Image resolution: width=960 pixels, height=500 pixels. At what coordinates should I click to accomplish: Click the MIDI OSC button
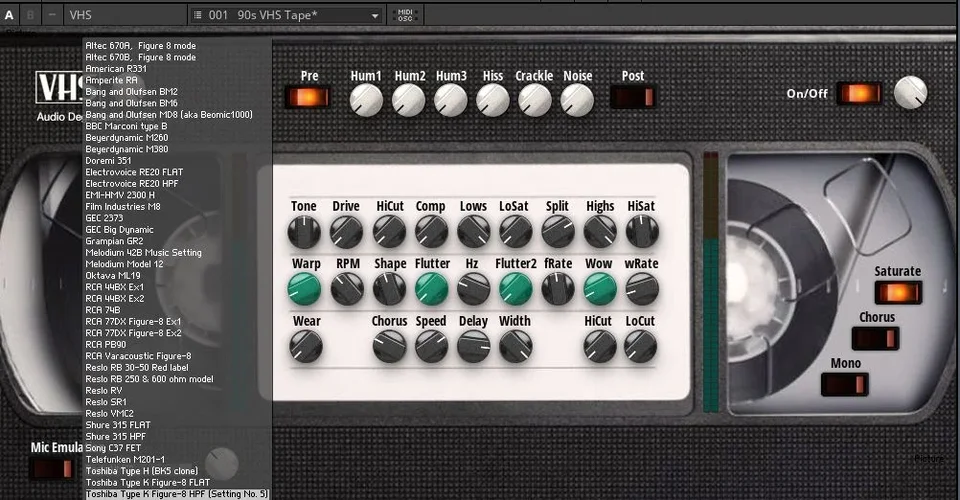coord(405,15)
